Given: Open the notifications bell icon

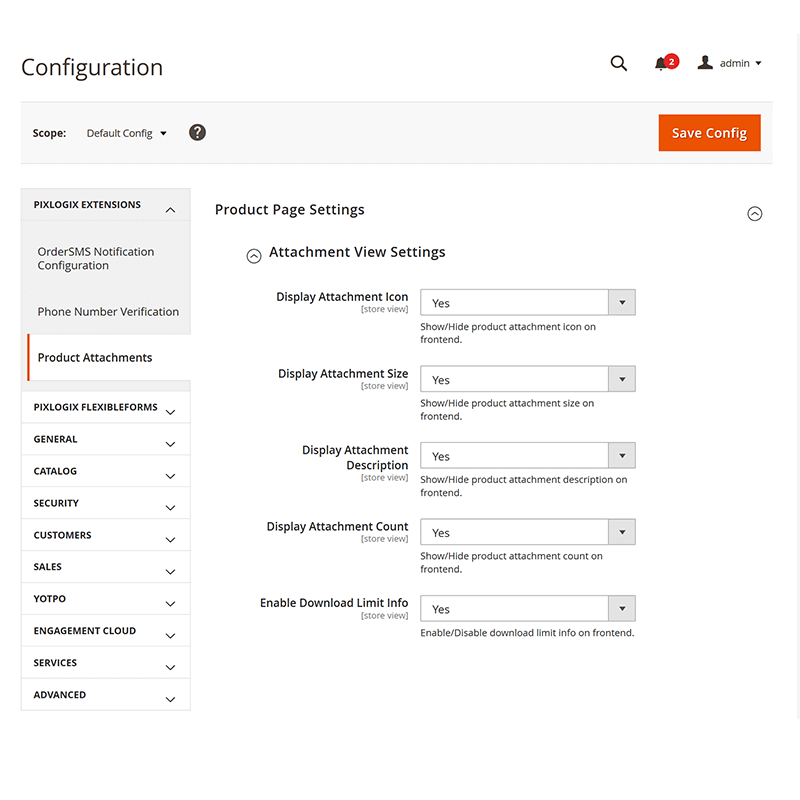Looking at the screenshot, I should 661,64.
